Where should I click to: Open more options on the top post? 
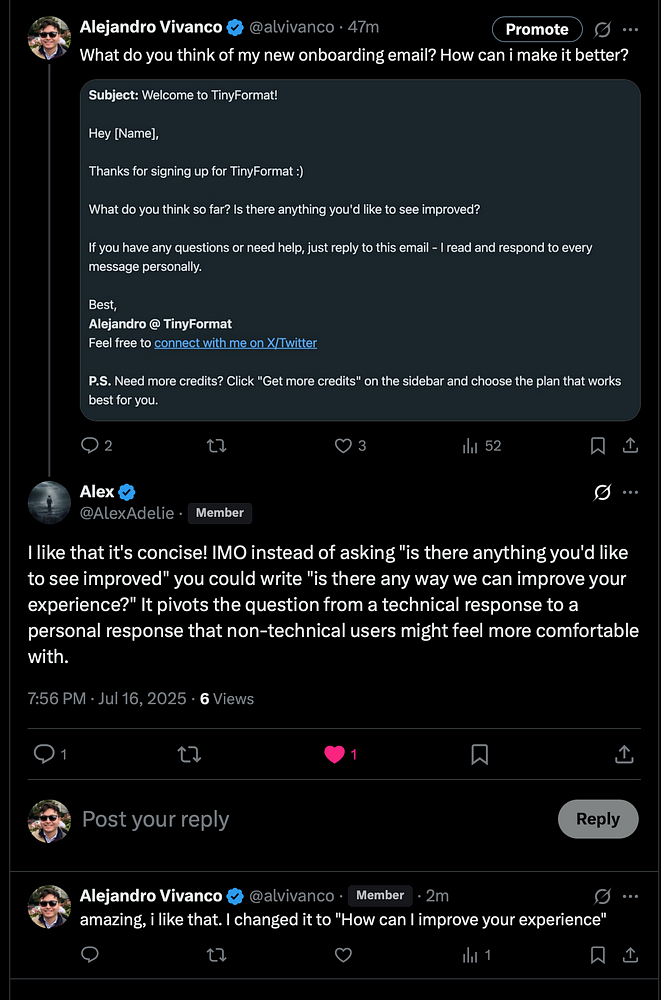[x=630, y=29]
